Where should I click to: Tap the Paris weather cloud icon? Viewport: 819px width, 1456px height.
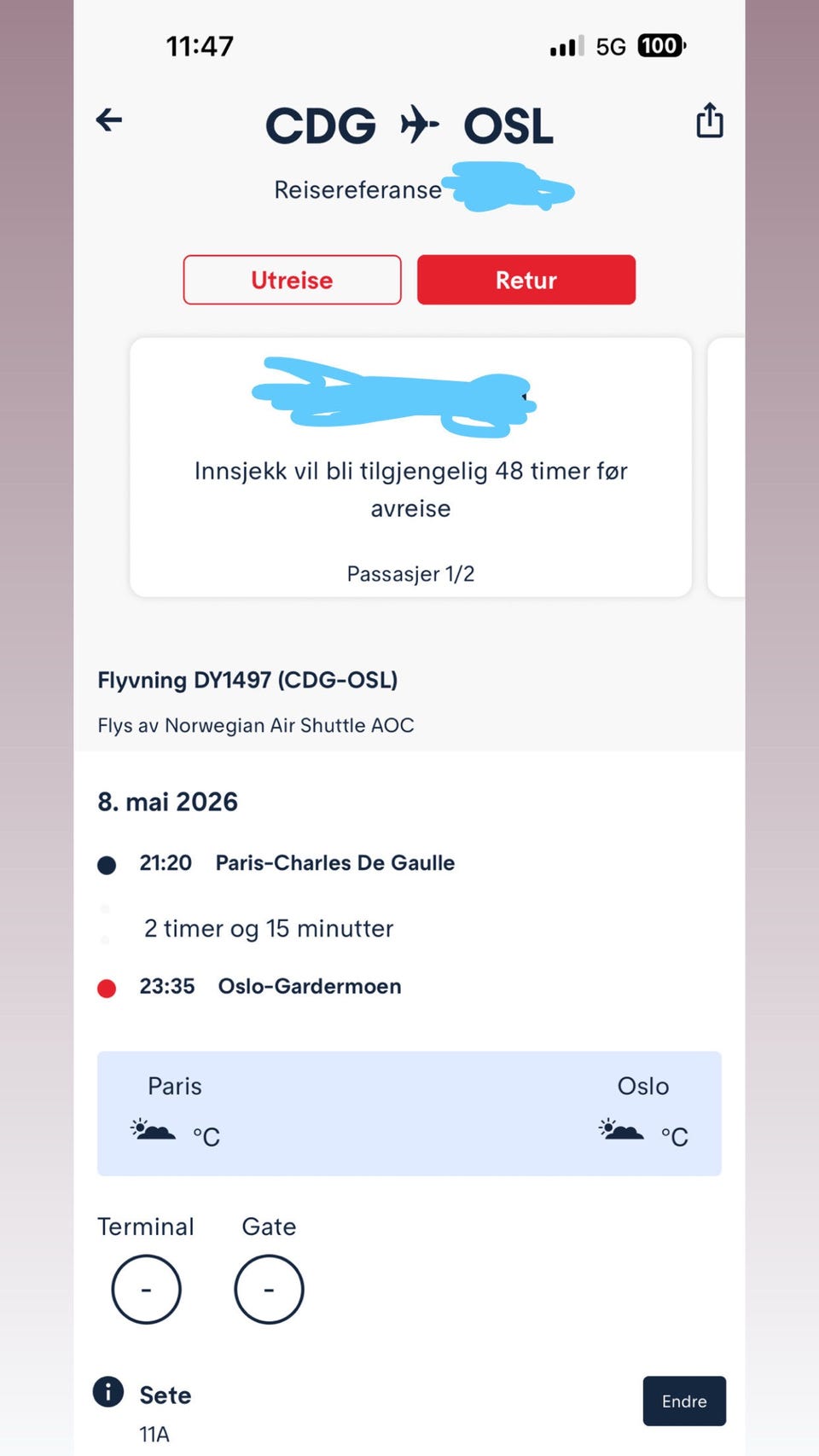(x=154, y=1130)
